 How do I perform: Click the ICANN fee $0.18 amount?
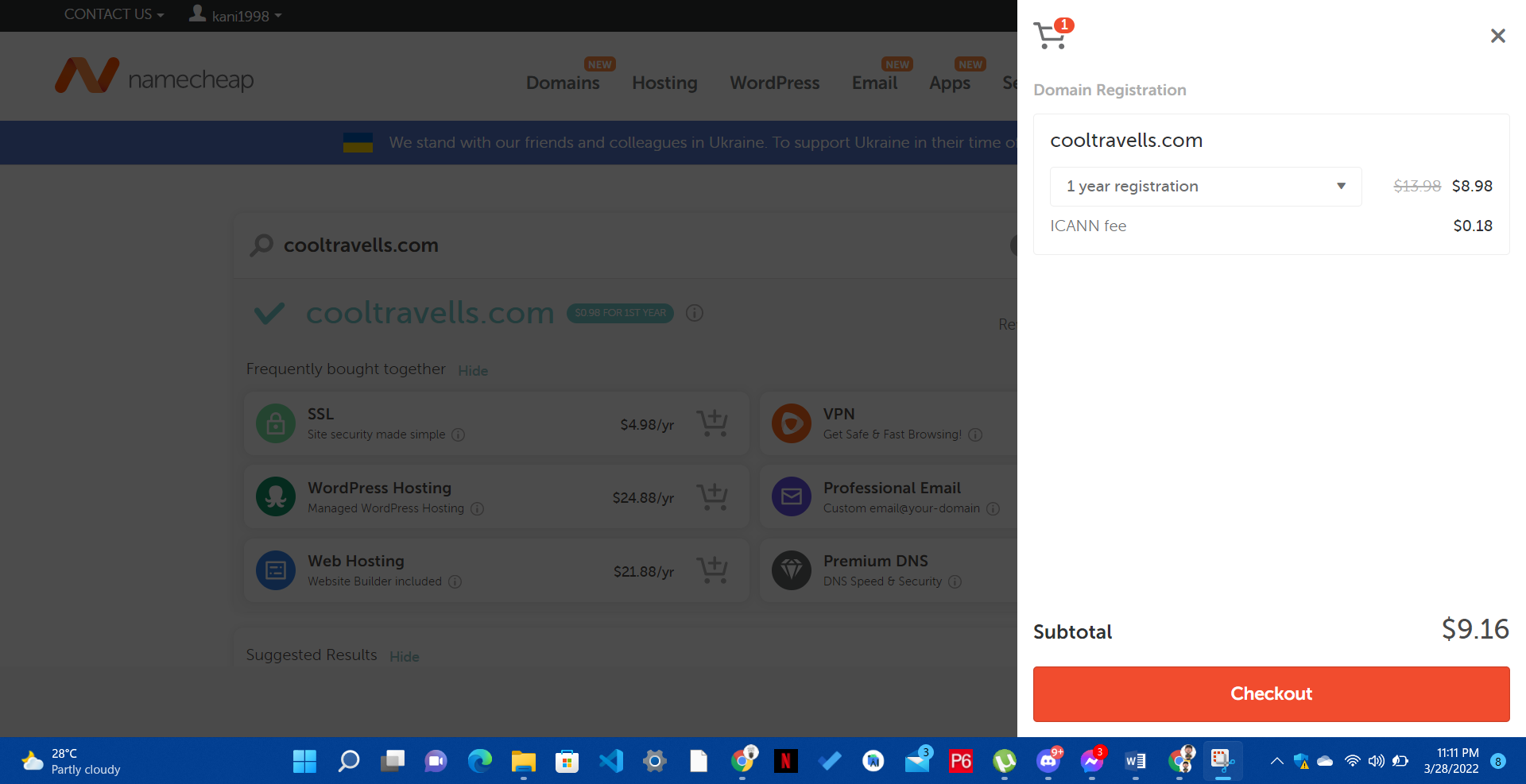click(x=1473, y=226)
